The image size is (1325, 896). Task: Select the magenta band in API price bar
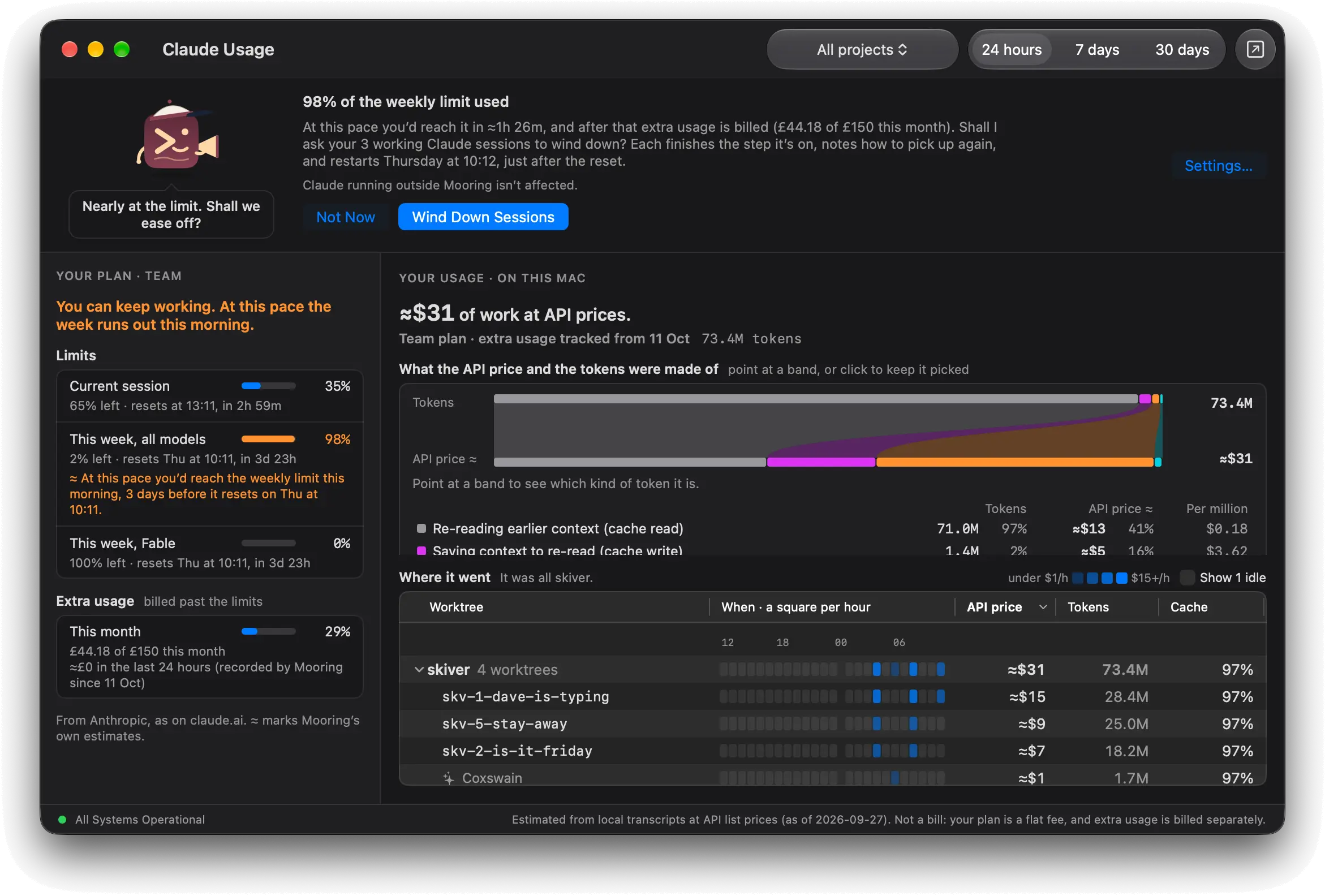pyautogui.click(x=821, y=462)
